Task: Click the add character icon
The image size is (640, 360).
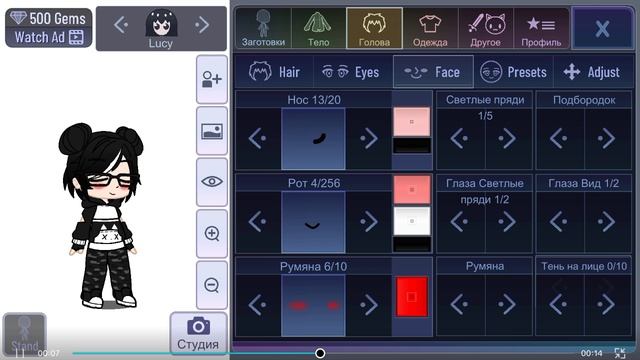Action: (x=212, y=80)
